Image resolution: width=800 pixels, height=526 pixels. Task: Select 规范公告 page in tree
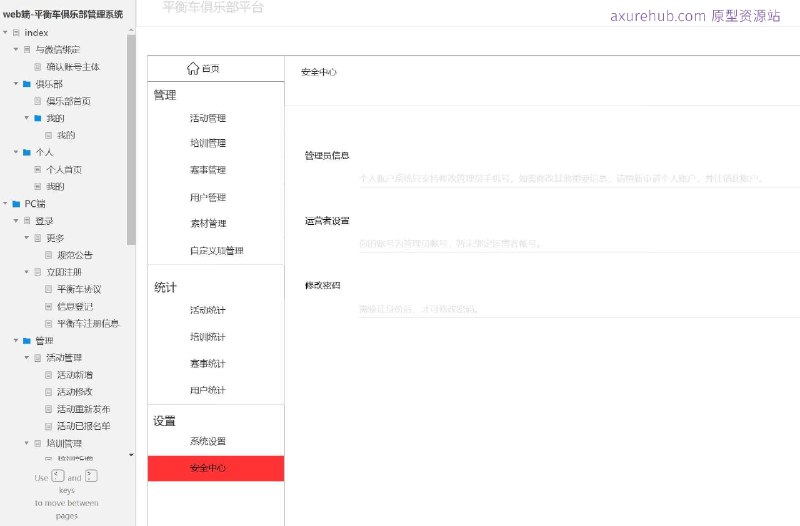pos(74,255)
